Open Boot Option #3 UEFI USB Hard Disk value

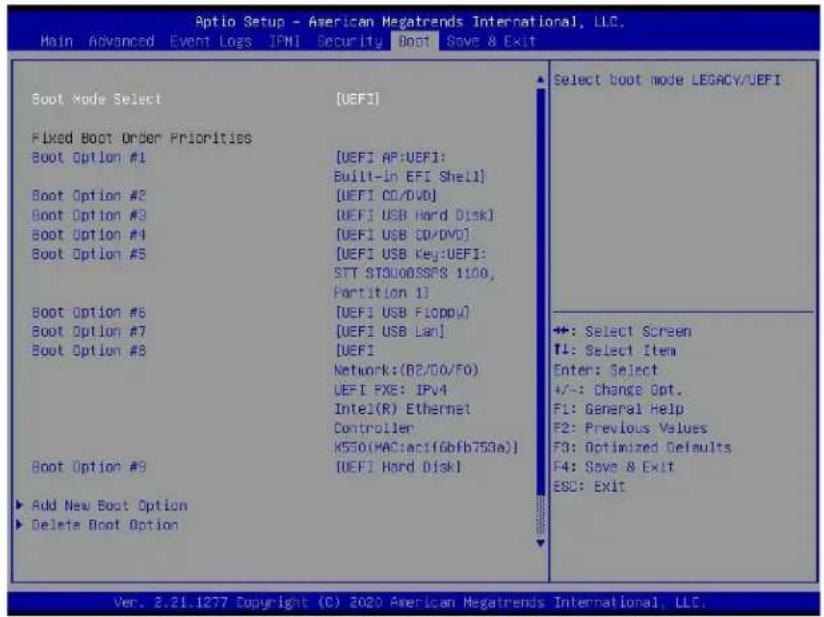tap(414, 215)
